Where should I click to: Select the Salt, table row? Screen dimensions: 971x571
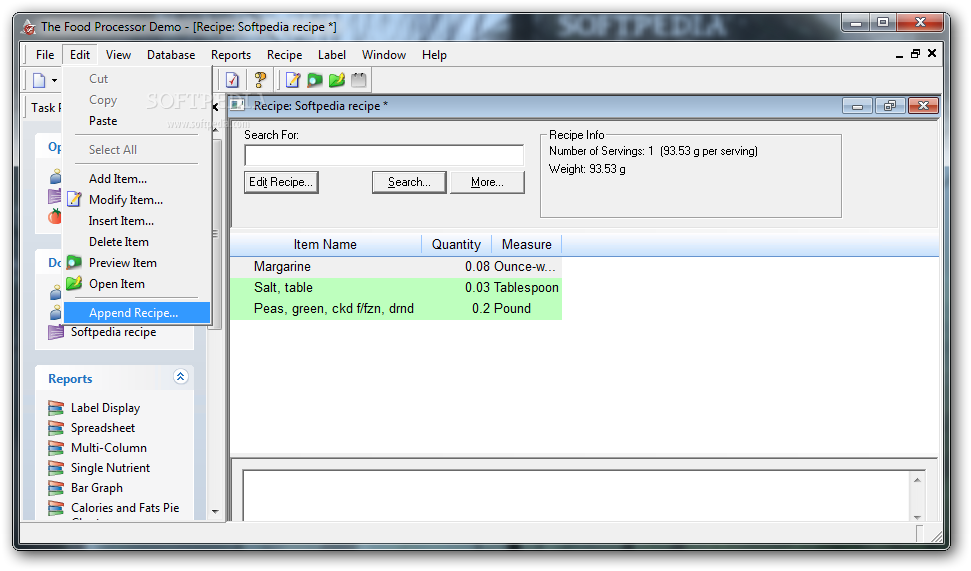396,287
